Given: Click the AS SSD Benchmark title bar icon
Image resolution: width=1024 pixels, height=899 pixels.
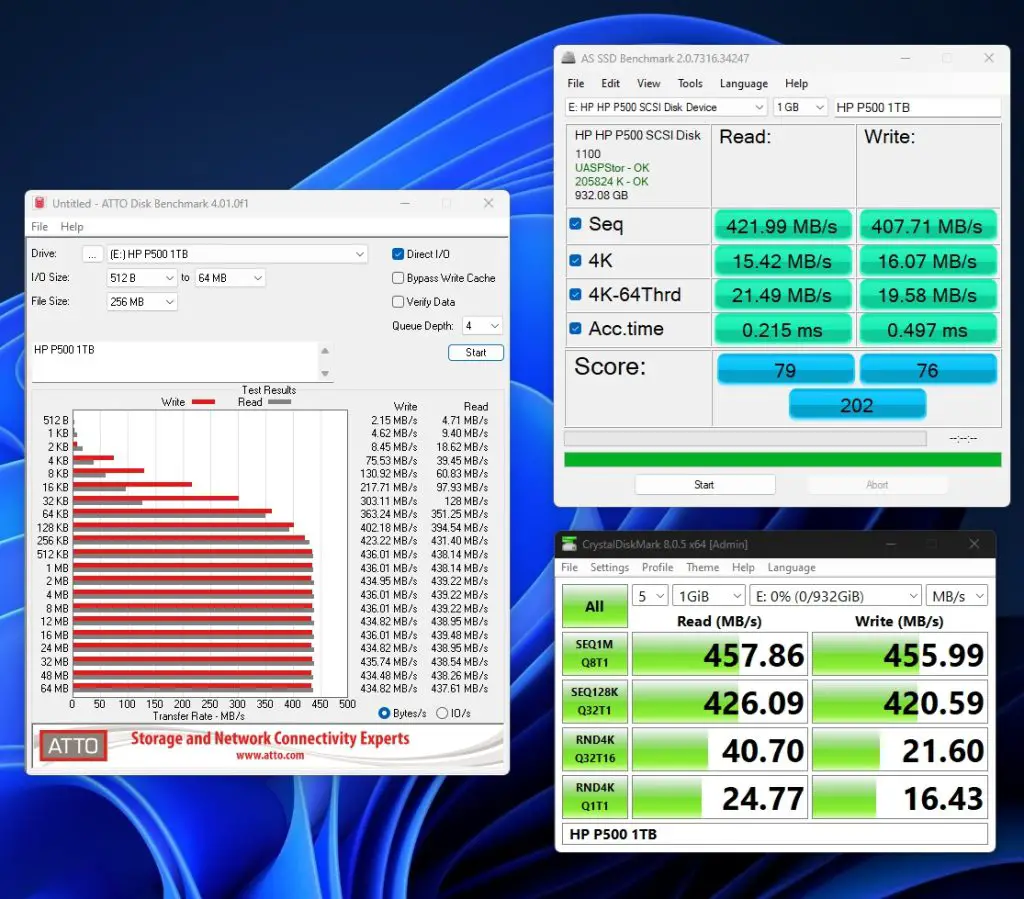Looking at the screenshot, I should click(x=568, y=58).
